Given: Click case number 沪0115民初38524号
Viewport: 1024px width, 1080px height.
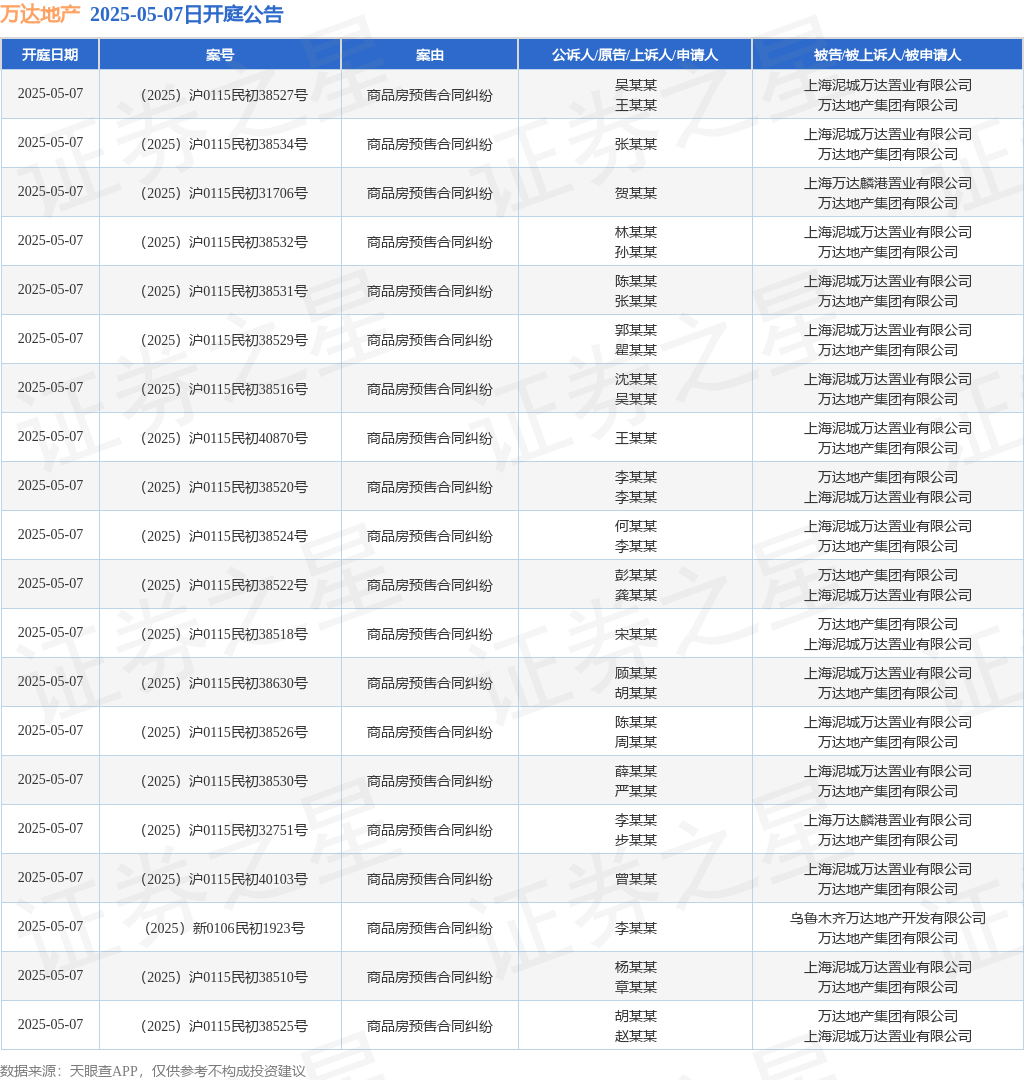Looking at the screenshot, I should click(x=224, y=536).
